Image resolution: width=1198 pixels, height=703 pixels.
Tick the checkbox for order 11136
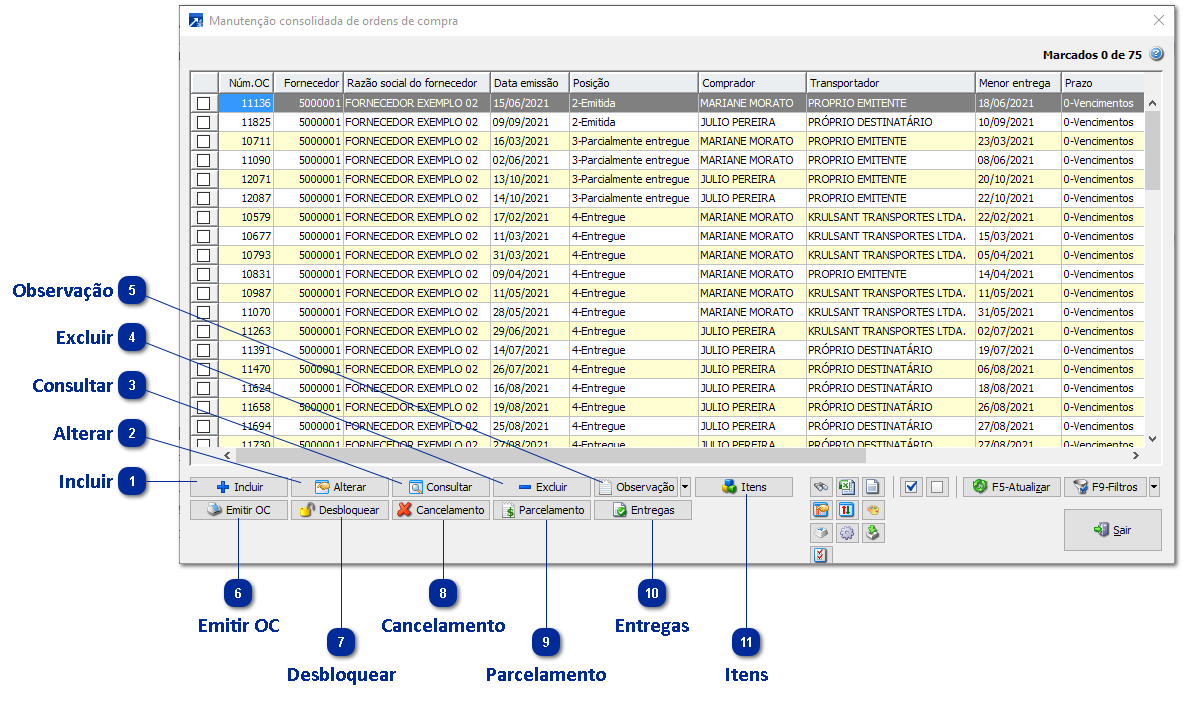tap(204, 103)
